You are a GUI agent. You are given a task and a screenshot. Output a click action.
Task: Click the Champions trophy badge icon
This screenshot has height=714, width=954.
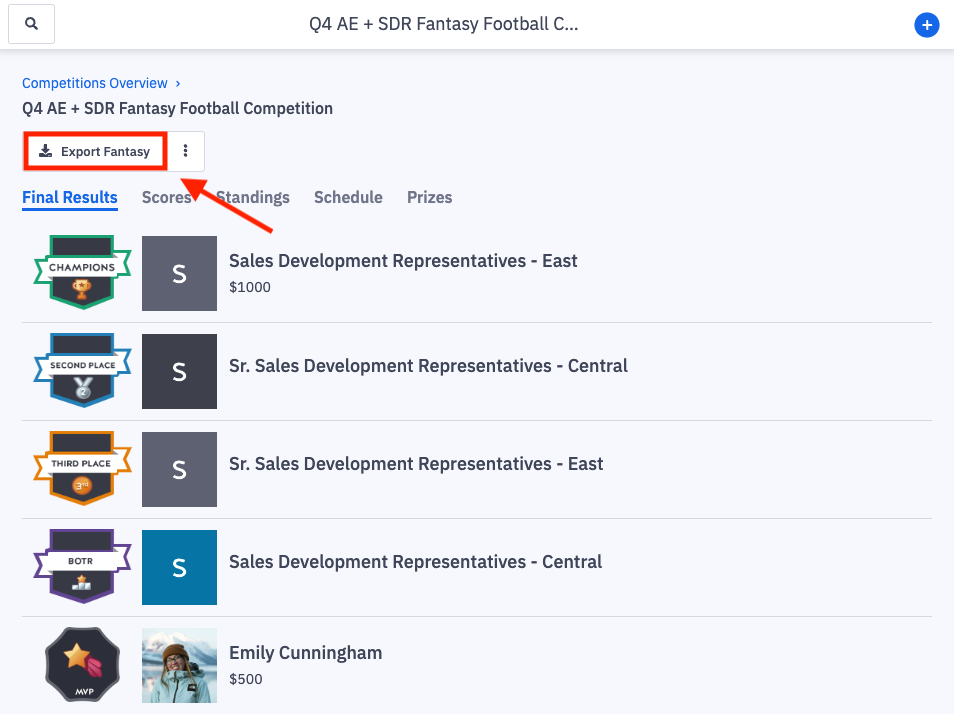82,272
